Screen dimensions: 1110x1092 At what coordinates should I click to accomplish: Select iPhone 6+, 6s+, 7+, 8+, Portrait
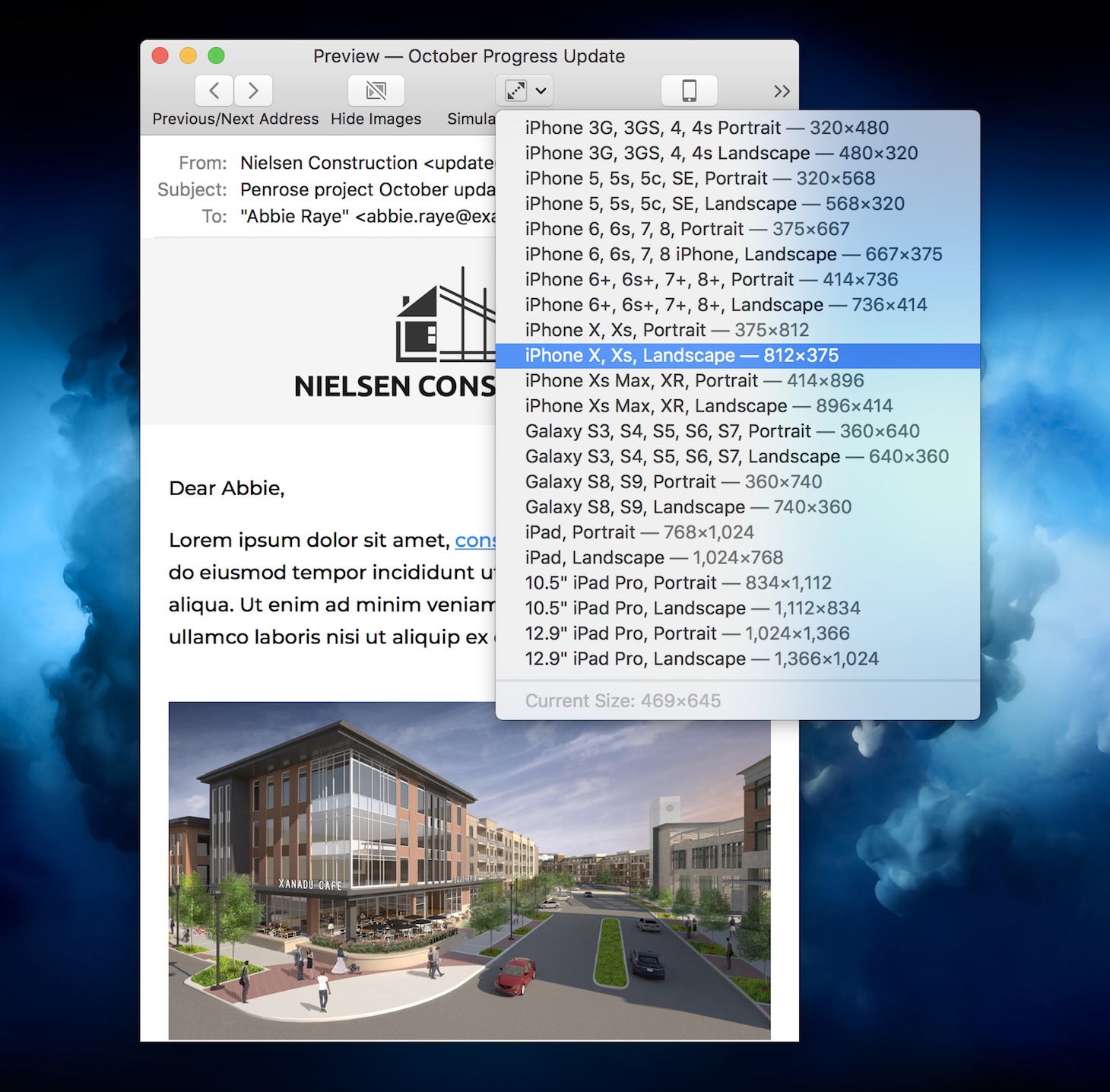(737, 279)
